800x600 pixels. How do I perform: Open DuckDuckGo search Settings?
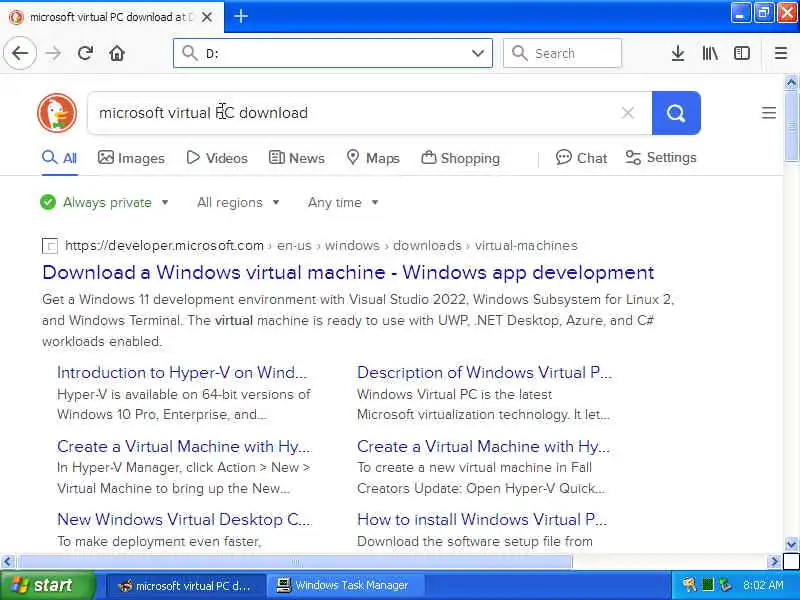tap(661, 158)
